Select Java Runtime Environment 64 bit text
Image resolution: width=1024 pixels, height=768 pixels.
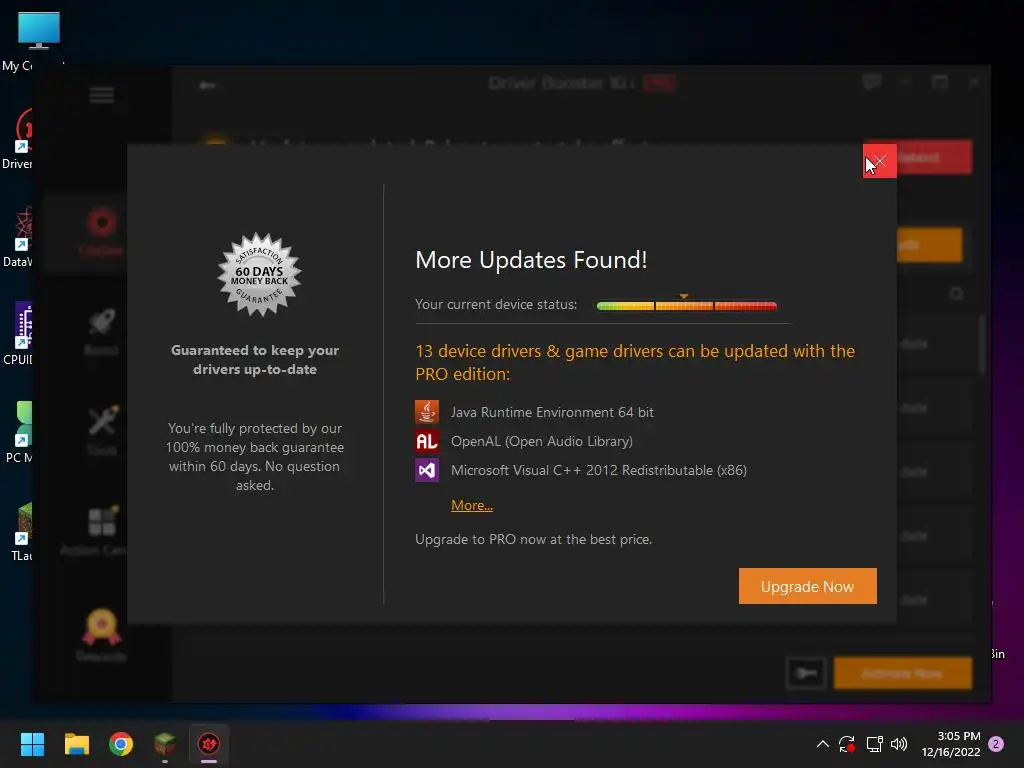pyautogui.click(x=552, y=412)
